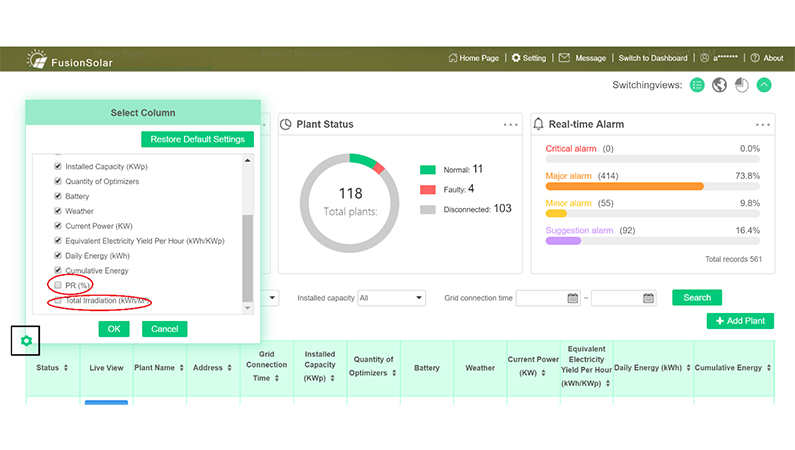This screenshot has width=795, height=450.
Task: Open calendar for grid connection start date
Action: point(573,298)
